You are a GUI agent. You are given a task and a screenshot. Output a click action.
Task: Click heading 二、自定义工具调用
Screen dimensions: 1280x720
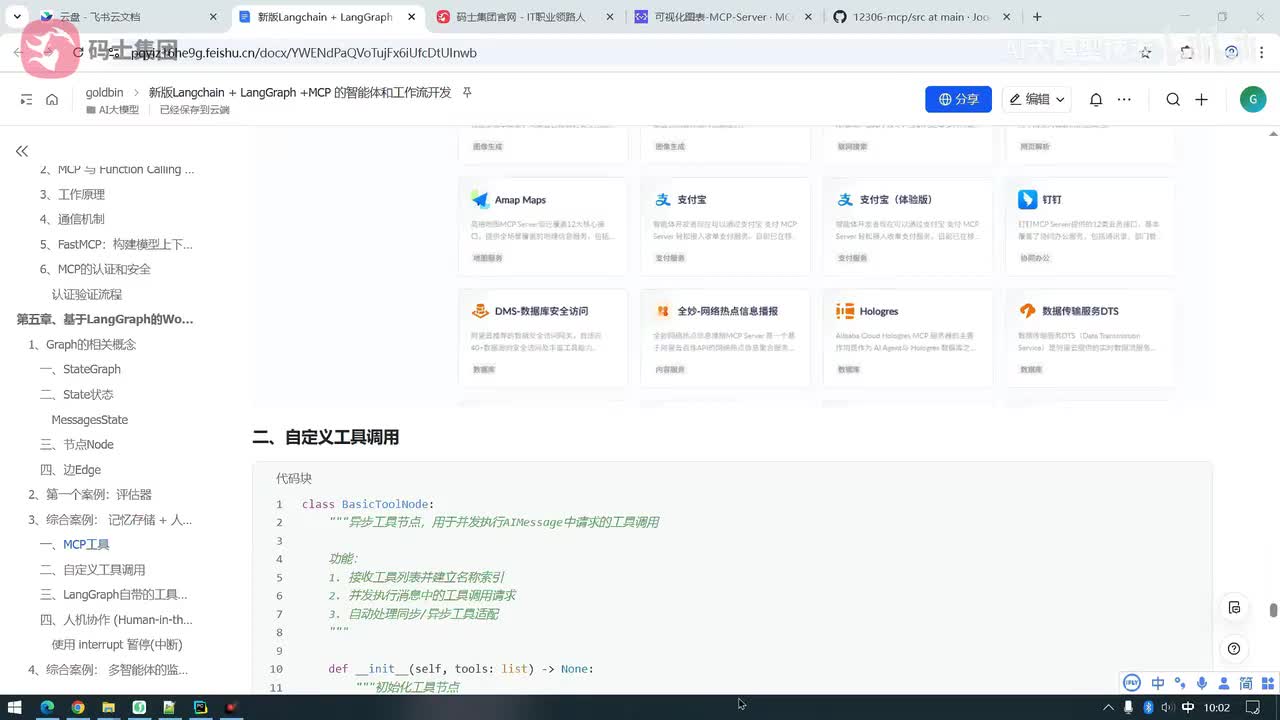click(326, 437)
